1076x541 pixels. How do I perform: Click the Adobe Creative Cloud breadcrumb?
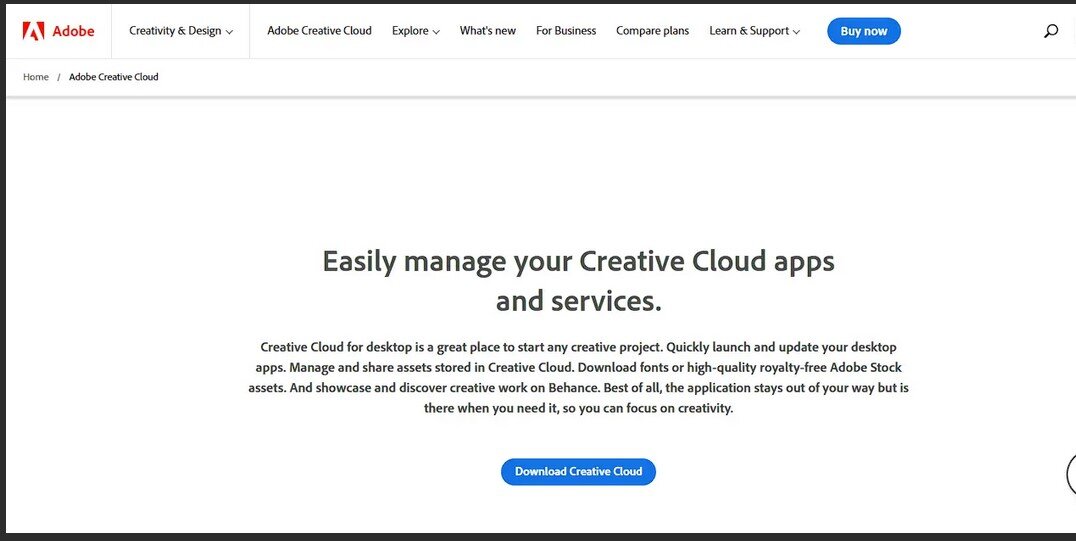click(114, 77)
